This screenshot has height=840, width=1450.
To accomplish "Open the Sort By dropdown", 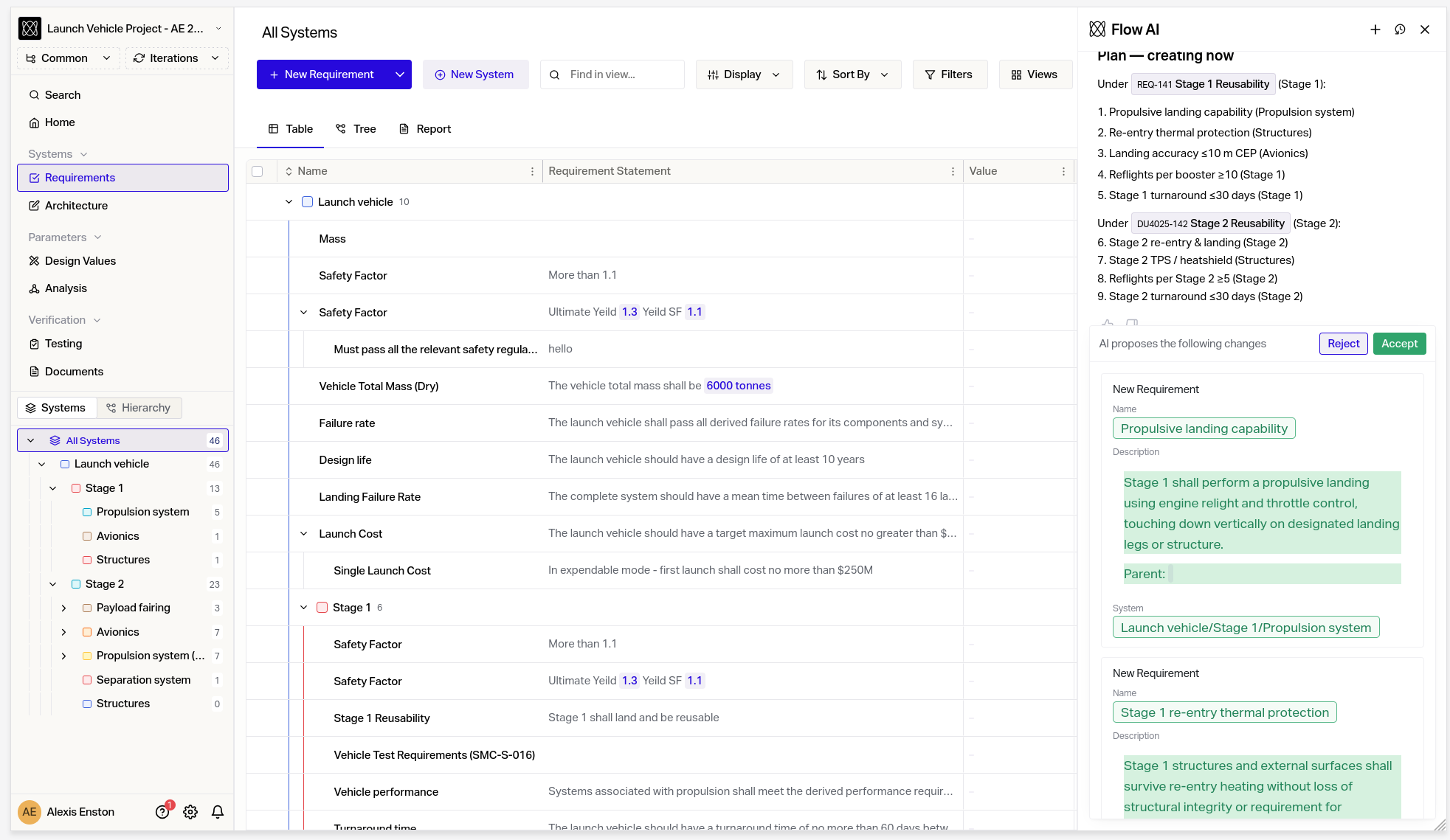I will [852, 74].
